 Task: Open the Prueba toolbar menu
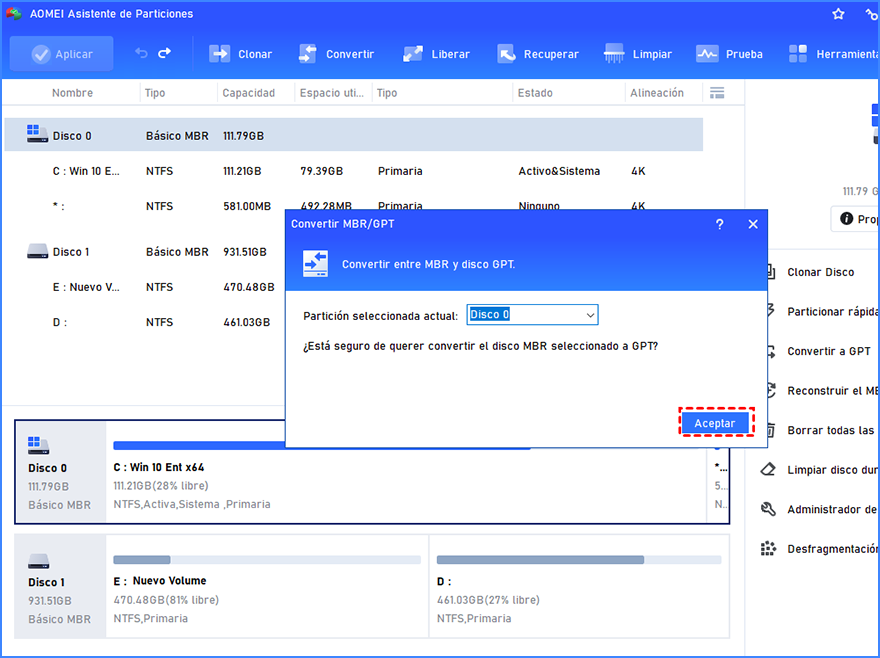[729, 54]
